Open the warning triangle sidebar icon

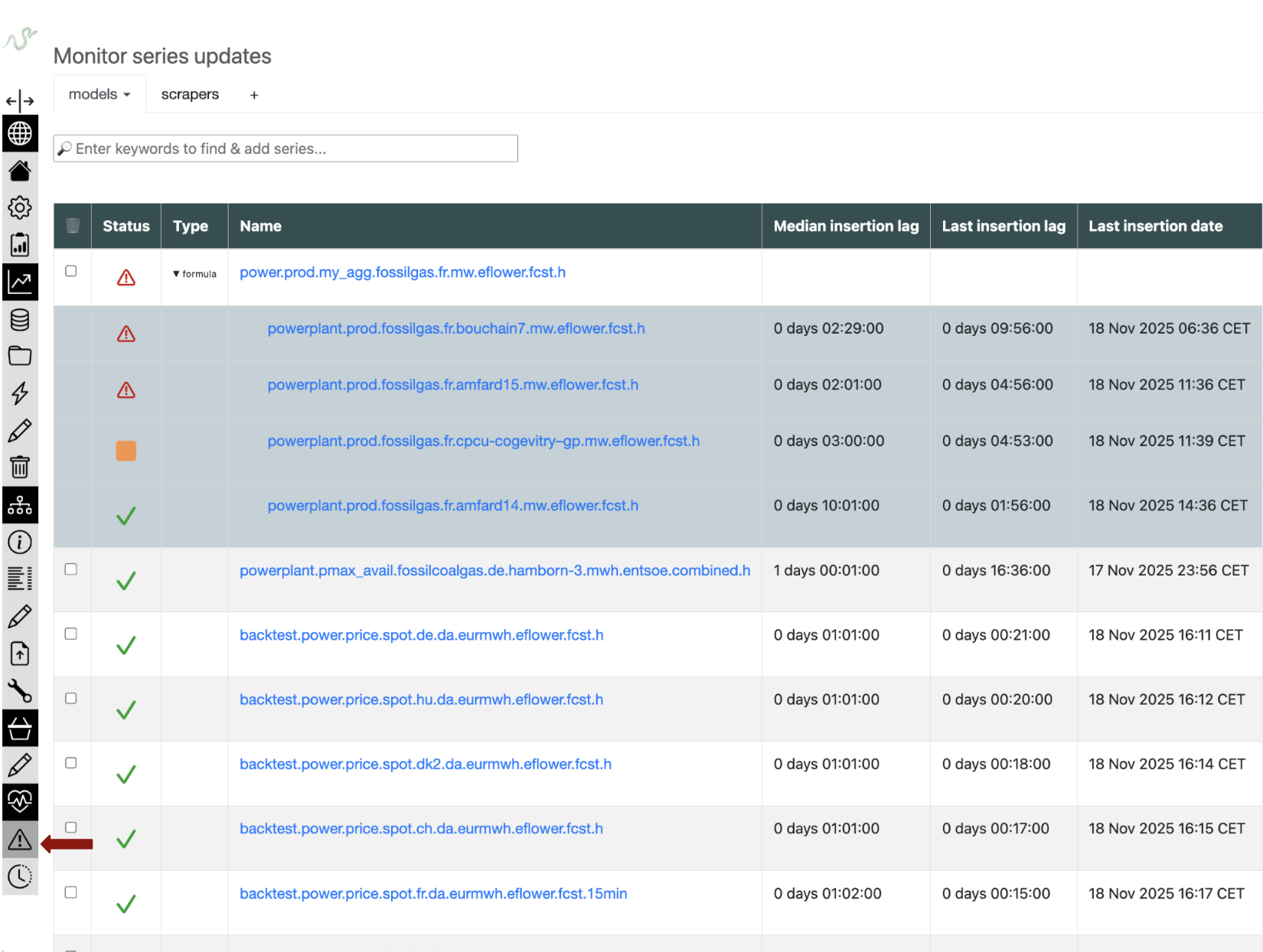coord(20,840)
